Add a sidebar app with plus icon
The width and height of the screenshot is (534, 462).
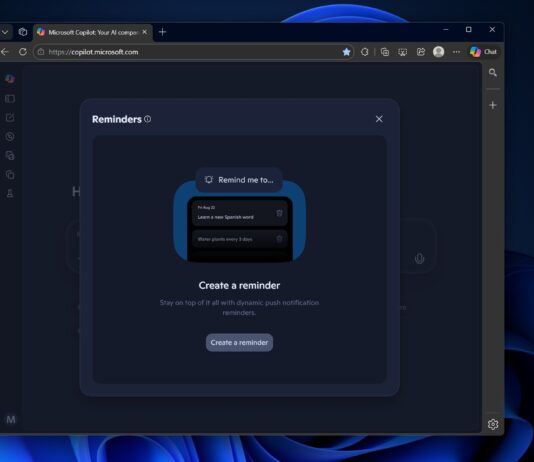(x=492, y=105)
